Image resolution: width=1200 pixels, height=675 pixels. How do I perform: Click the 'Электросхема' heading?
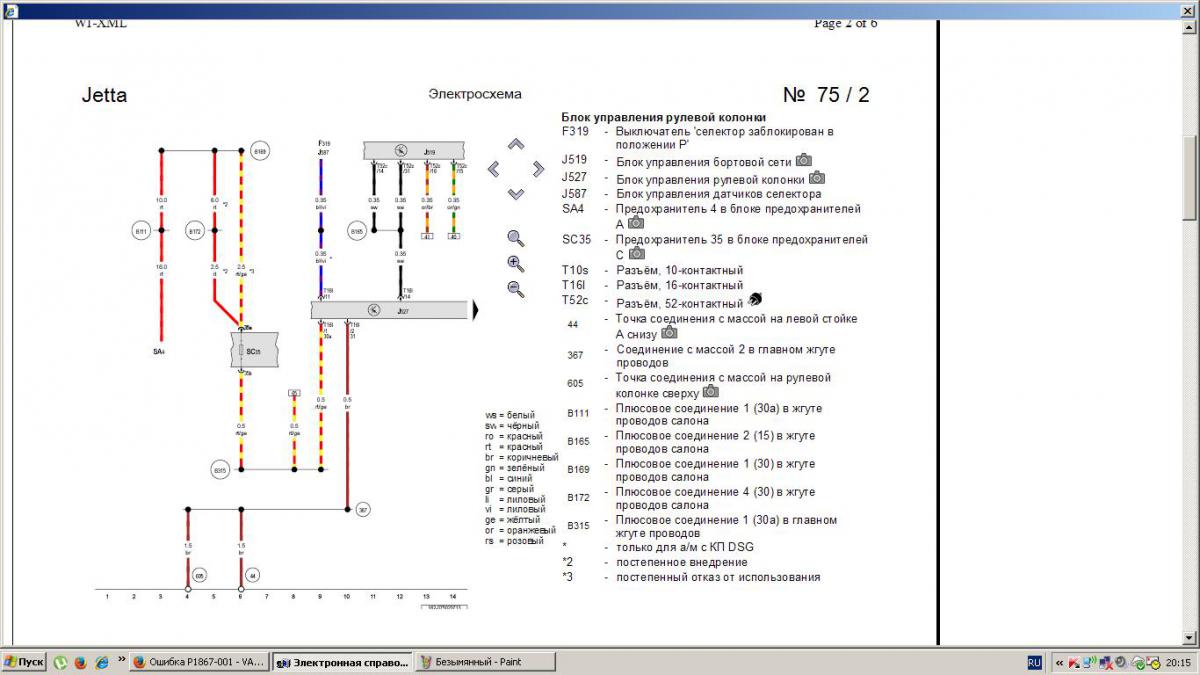475,95
